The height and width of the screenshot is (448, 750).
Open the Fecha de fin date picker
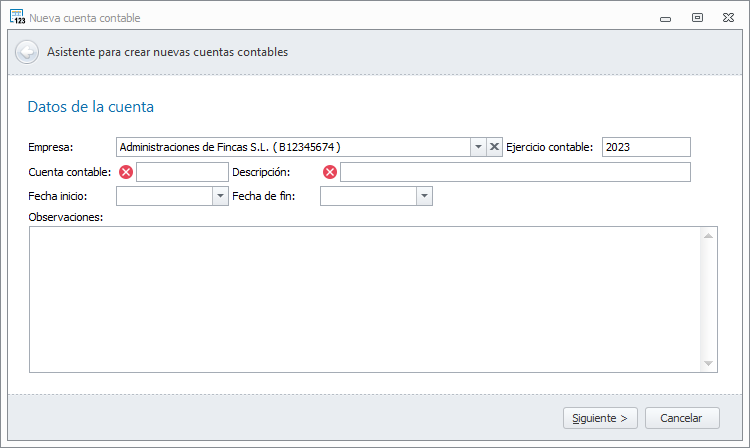424,196
